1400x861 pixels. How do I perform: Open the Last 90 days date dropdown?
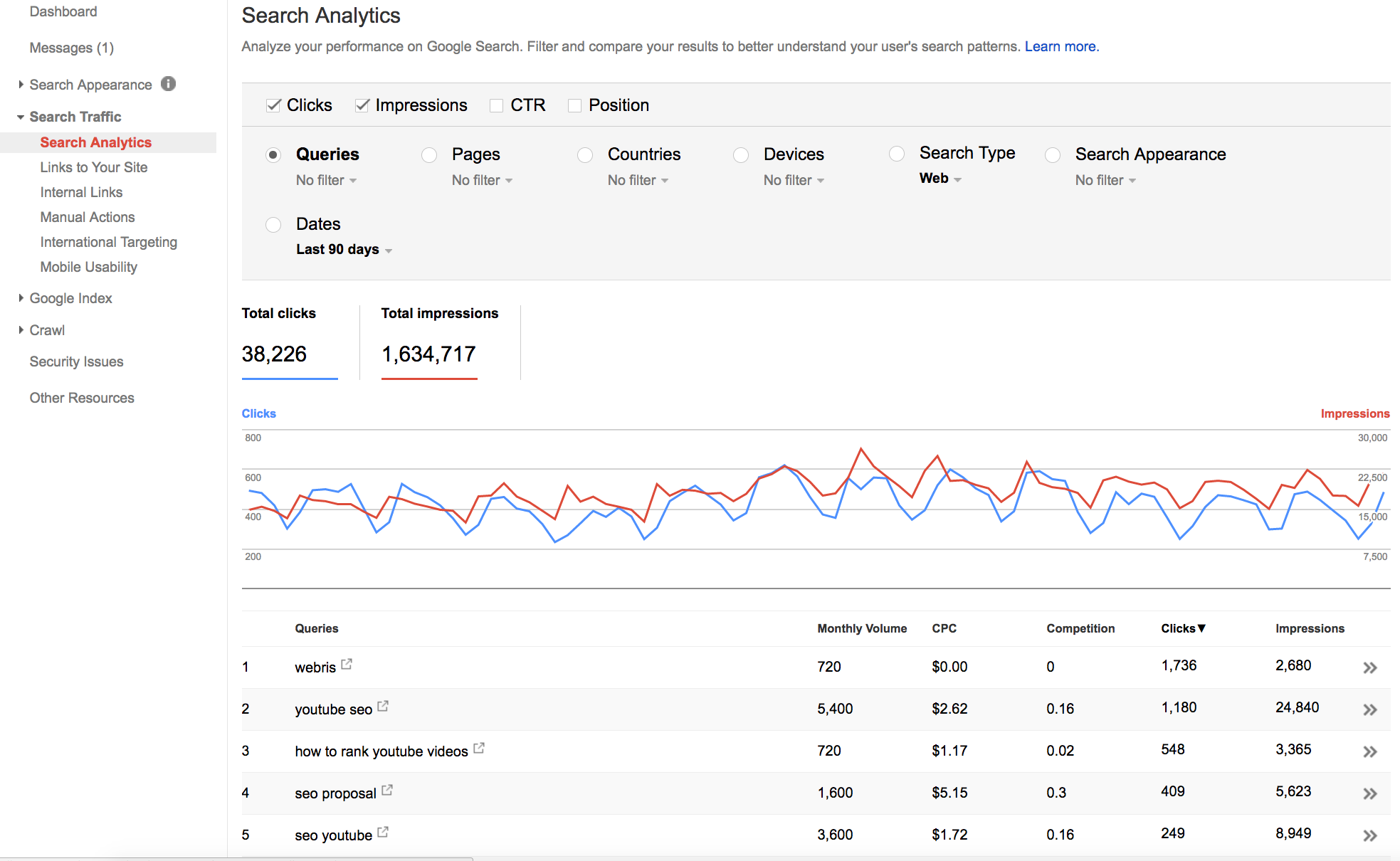[x=344, y=250]
